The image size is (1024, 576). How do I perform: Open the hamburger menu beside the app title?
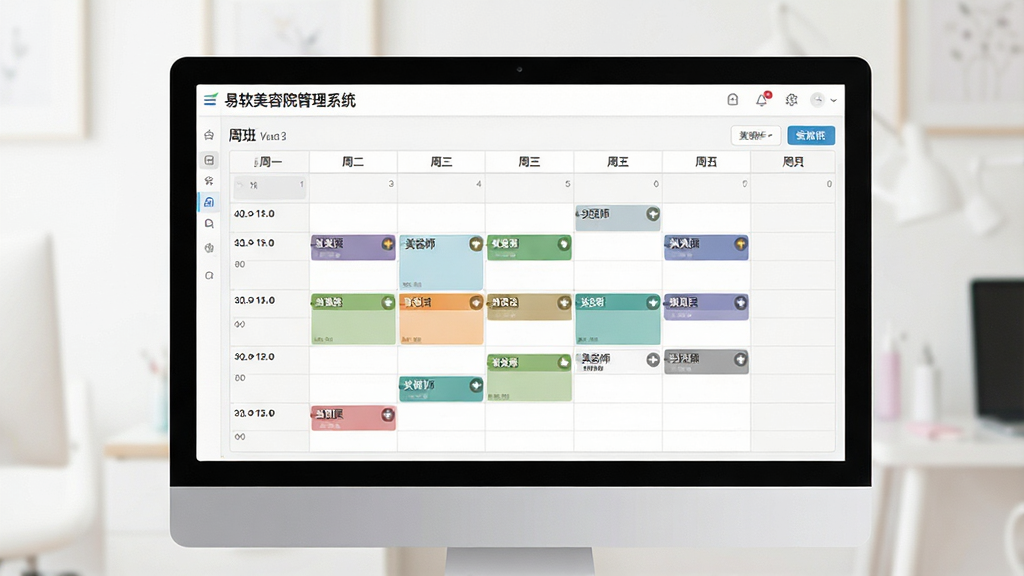(x=210, y=100)
